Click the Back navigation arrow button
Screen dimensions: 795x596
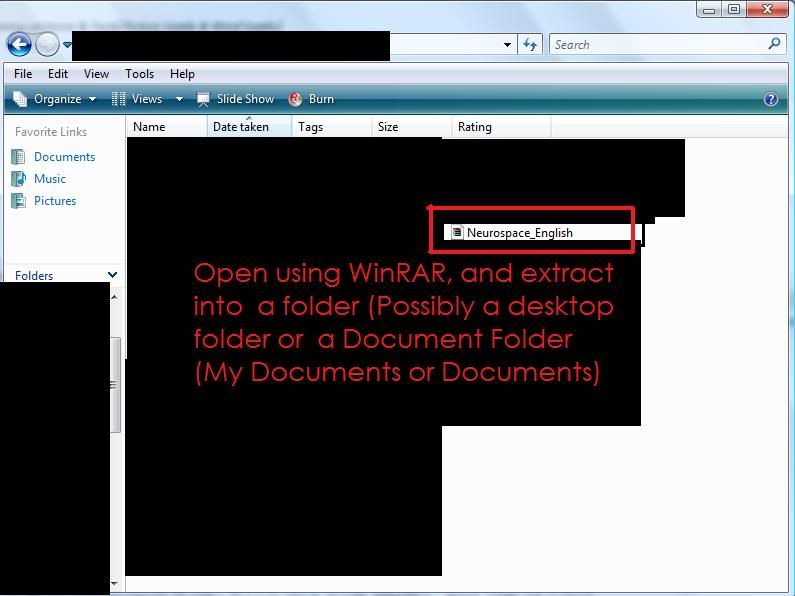pos(18,44)
